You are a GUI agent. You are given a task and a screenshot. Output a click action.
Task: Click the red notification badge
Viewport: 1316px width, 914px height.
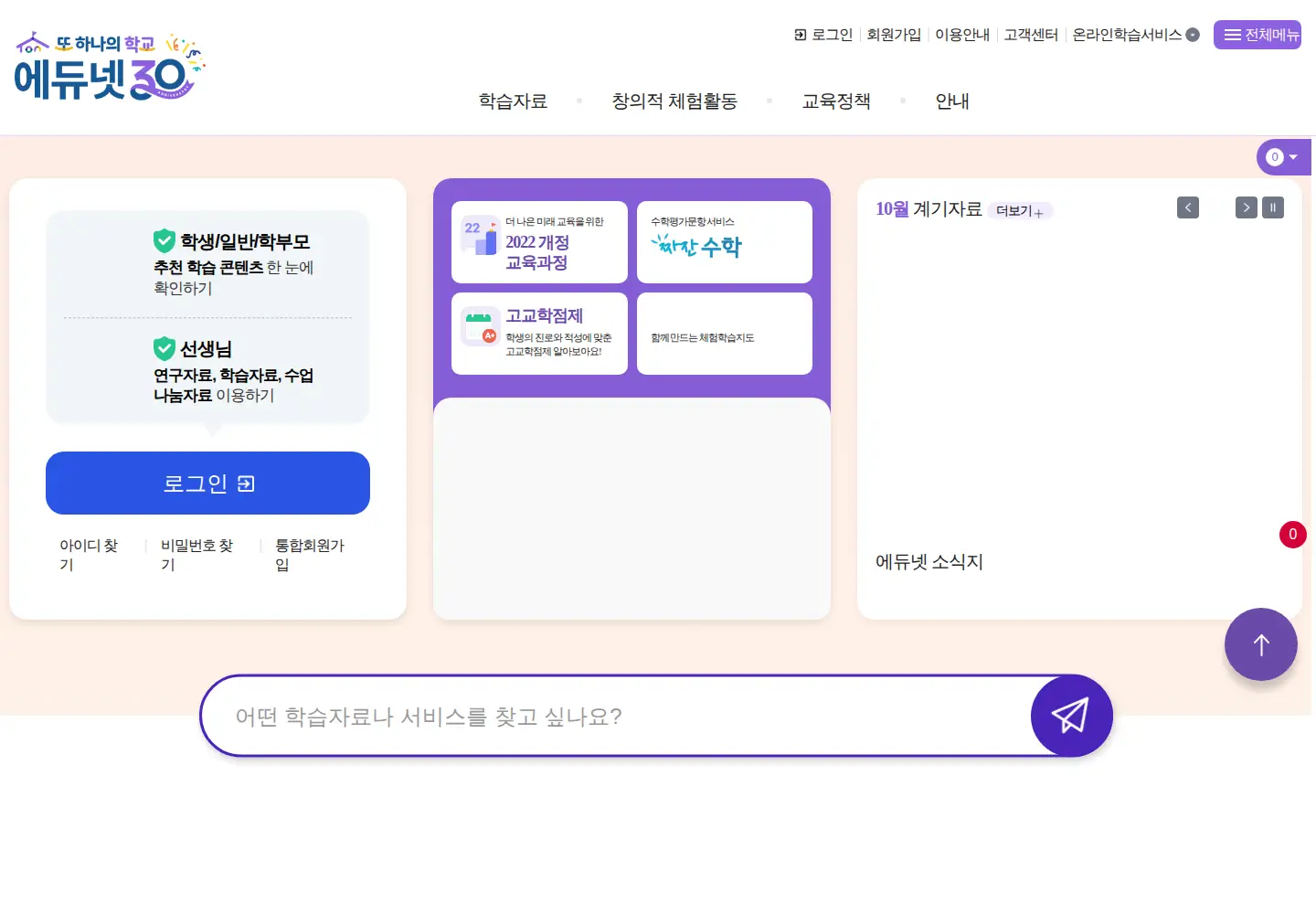click(x=1292, y=535)
